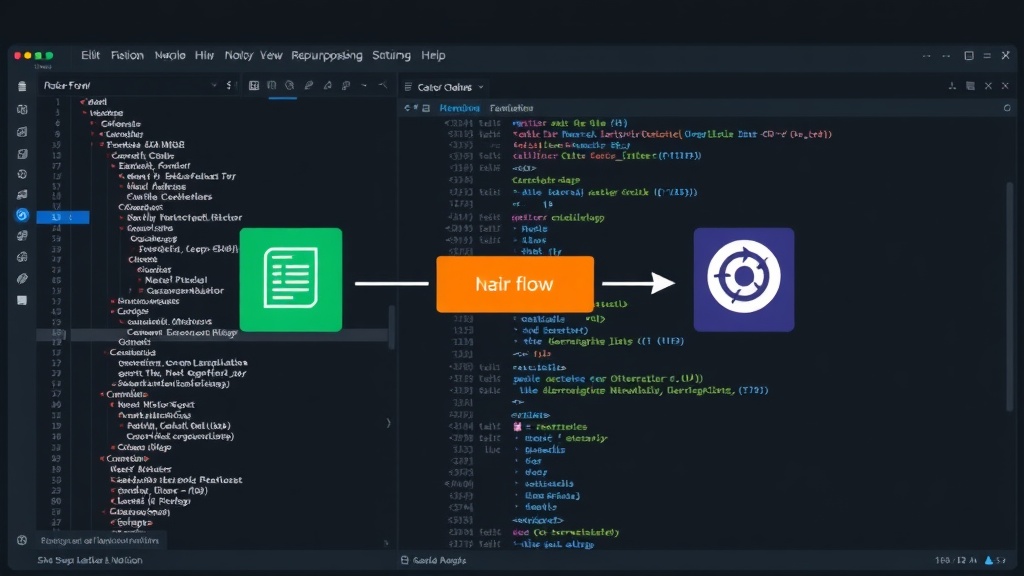Click the grid layout icon in left panel toolbar
Image resolution: width=1024 pixels, height=576 pixels.
(254, 86)
